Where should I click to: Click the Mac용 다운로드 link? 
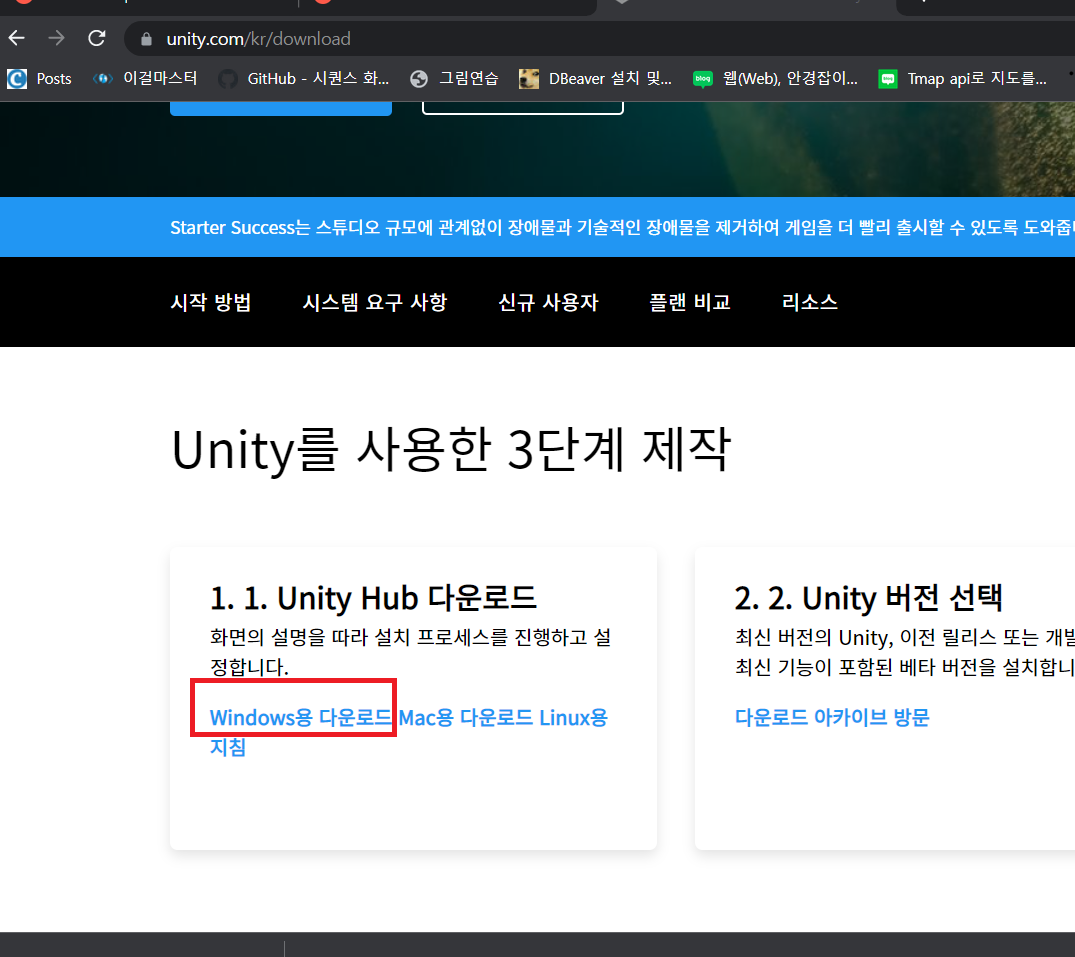[x=466, y=718]
